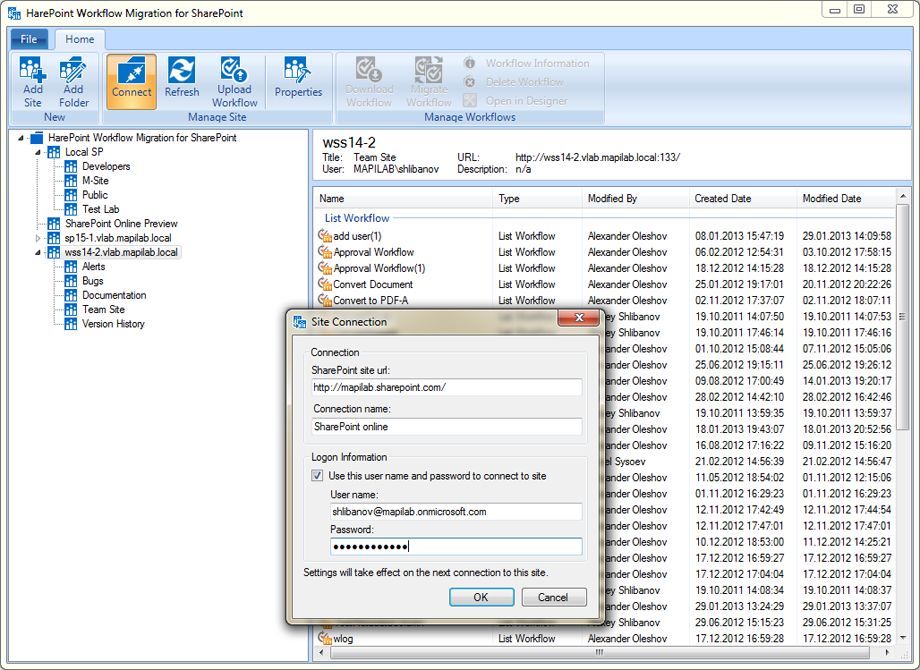Click the Add Site ribbon icon

point(32,69)
